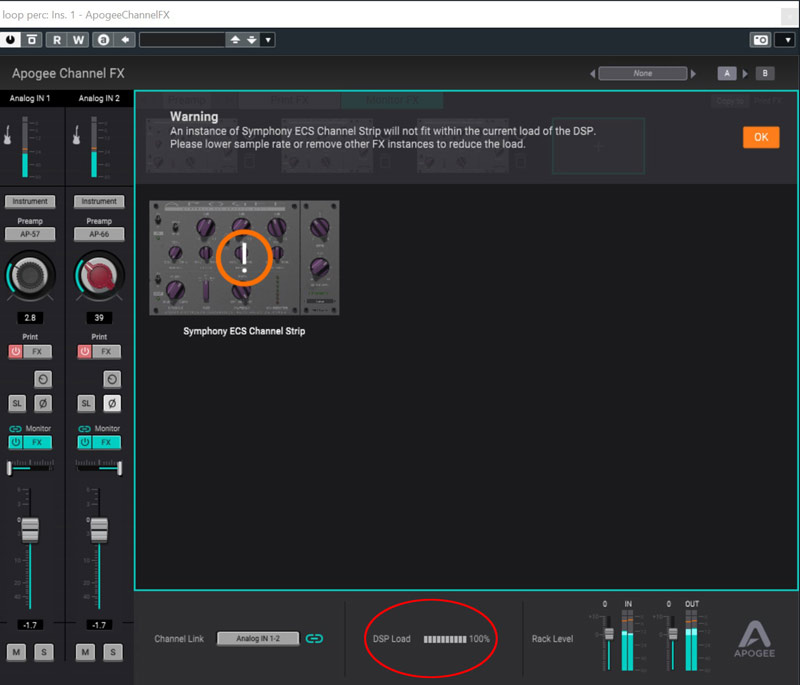This screenshot has width=800, height=685.
Task: Open the AP-57 preamp selector
Action: [x=30, y=234]
